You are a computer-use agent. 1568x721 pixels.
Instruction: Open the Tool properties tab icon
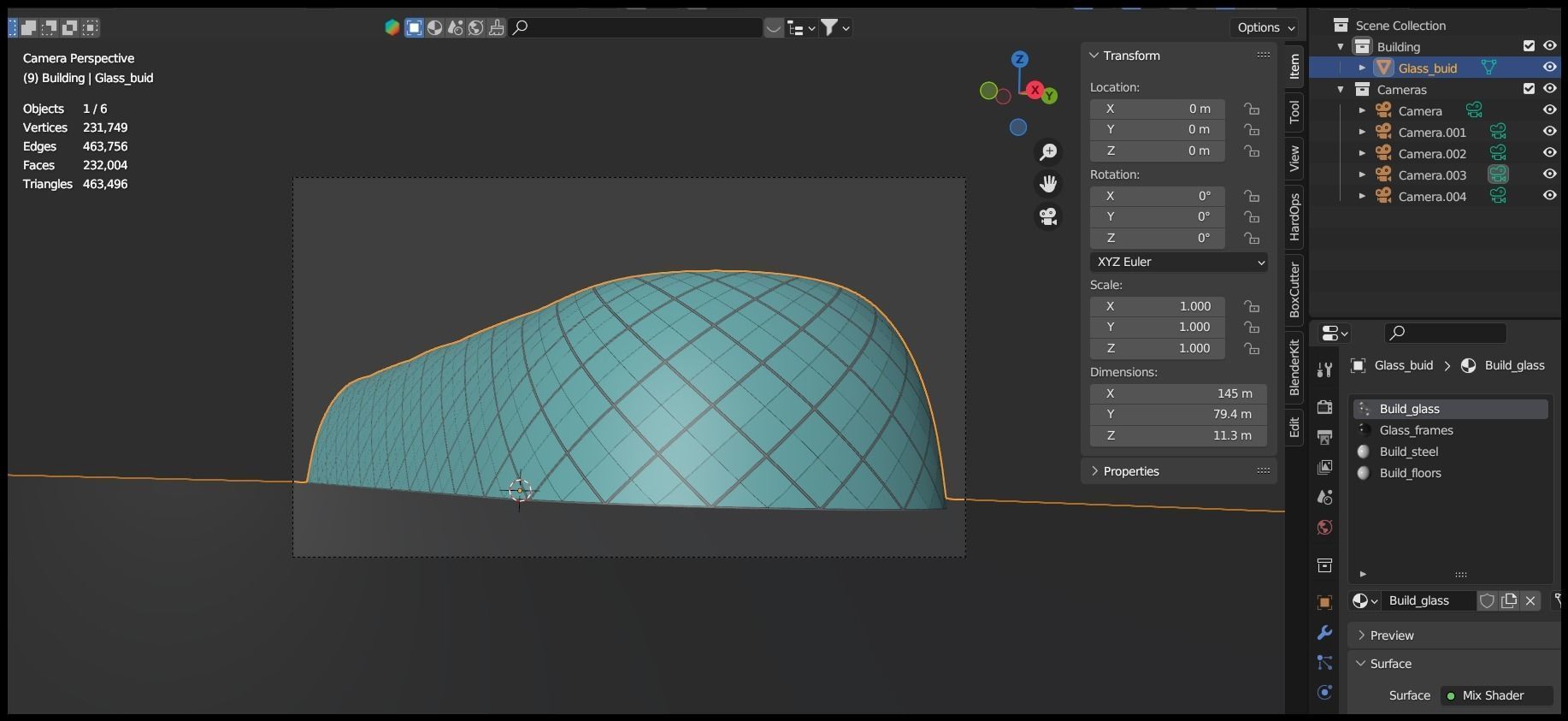tap(1324, 369)
